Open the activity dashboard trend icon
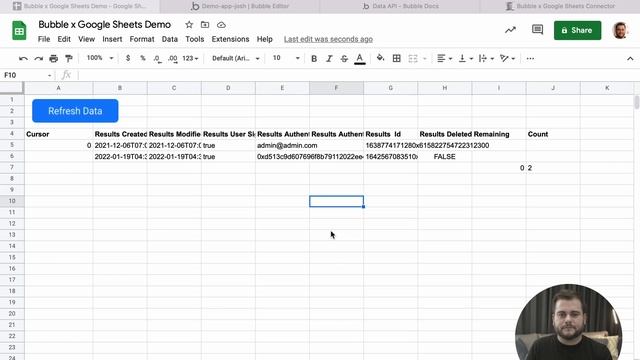Image resolution: width=640 pixels, height=360 pixels. (x=510, y=30)
